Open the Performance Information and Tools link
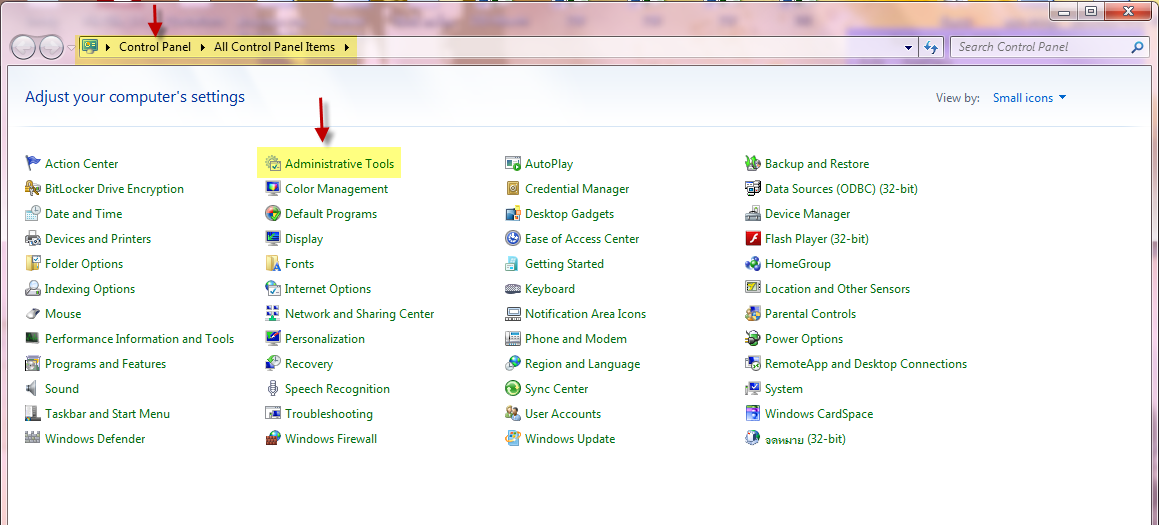This screenshot has width=1159, height=525. tap(140, 339)
